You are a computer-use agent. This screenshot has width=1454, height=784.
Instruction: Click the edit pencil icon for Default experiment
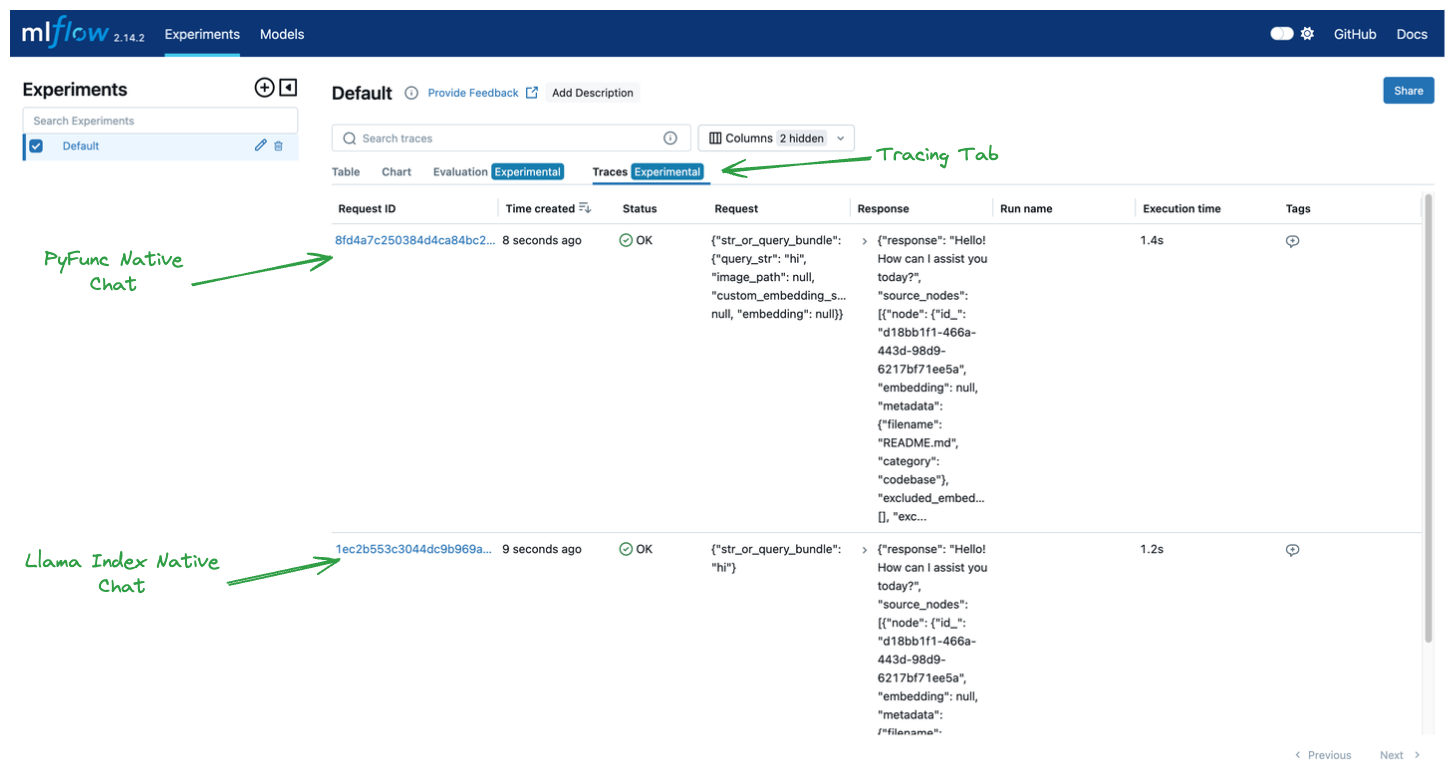261,145
